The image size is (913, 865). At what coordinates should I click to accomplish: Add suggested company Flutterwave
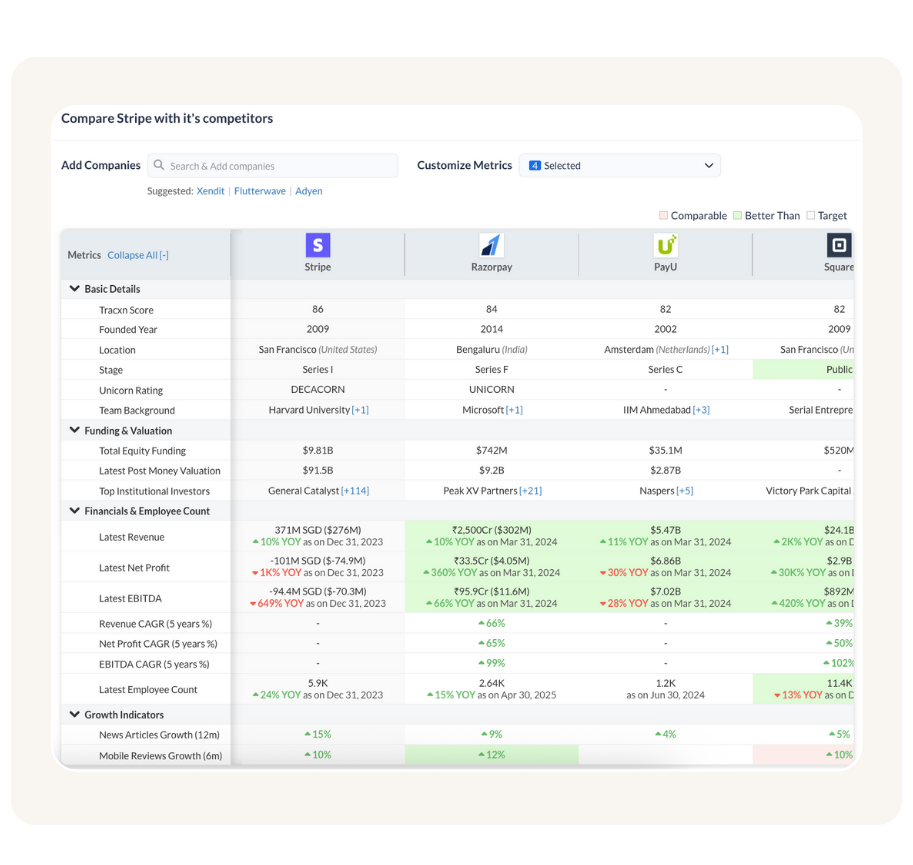(x=260, y=191)
